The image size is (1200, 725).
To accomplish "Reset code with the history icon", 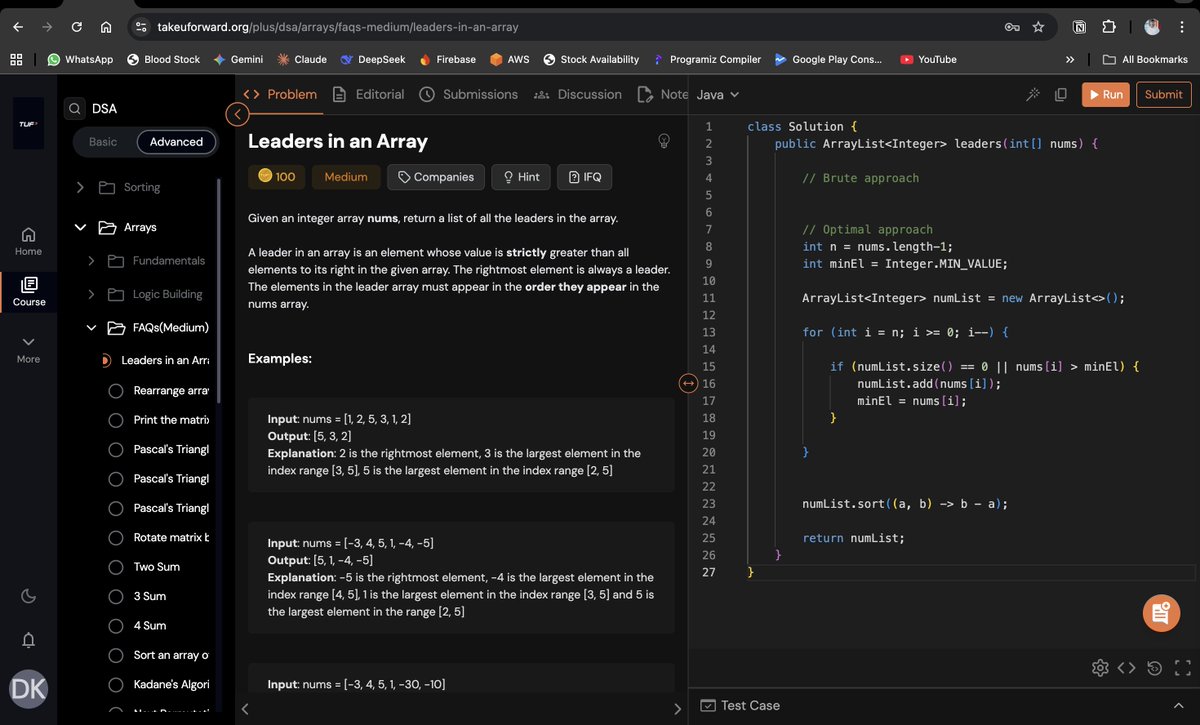I will pyautogui.click(x=1154, y=668).
